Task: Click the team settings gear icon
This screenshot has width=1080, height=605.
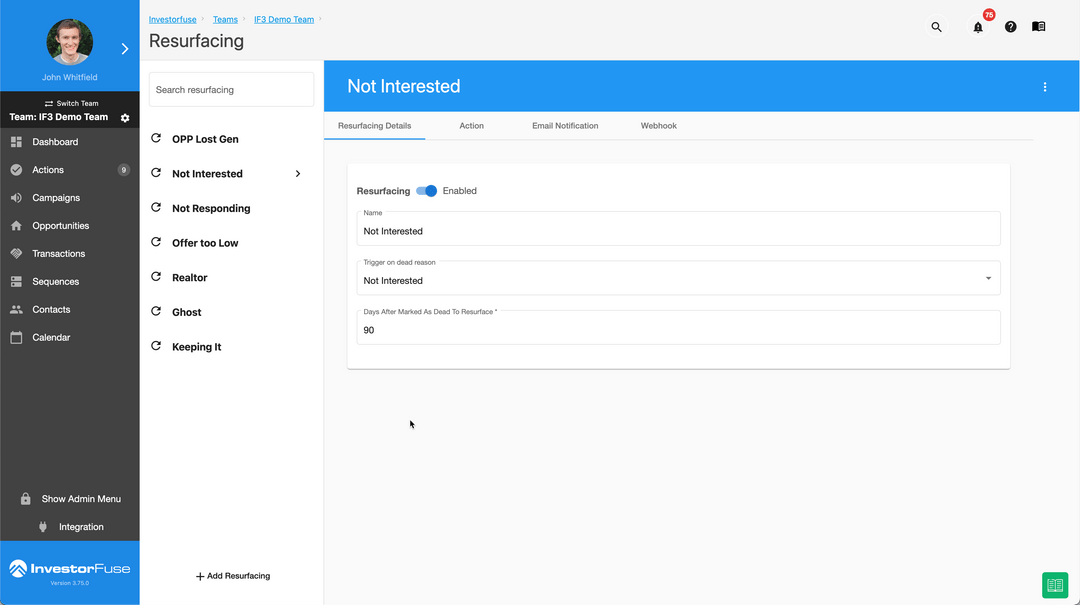Action: (x=125, y=118)
